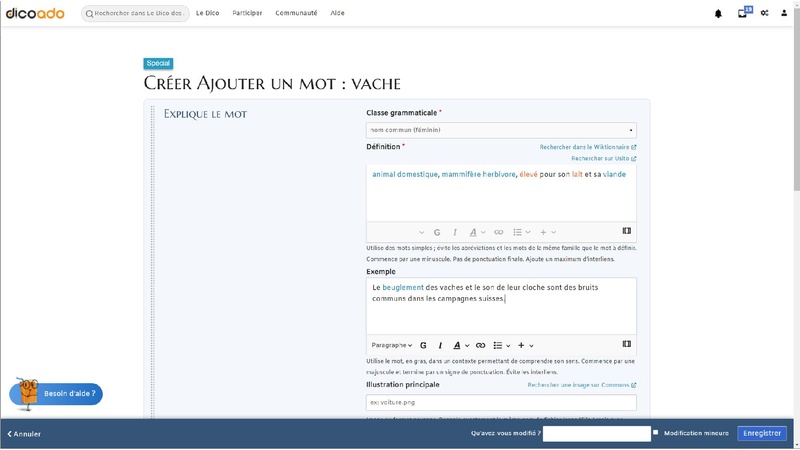Click inside the Exemple text area
Screen dimensions: 800x450
(501, 306)
